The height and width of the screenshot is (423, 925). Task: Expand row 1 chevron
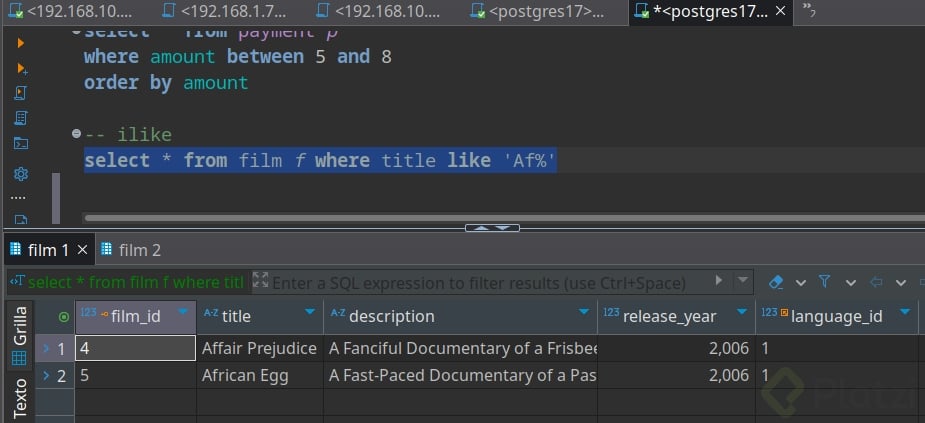[44, 348]
